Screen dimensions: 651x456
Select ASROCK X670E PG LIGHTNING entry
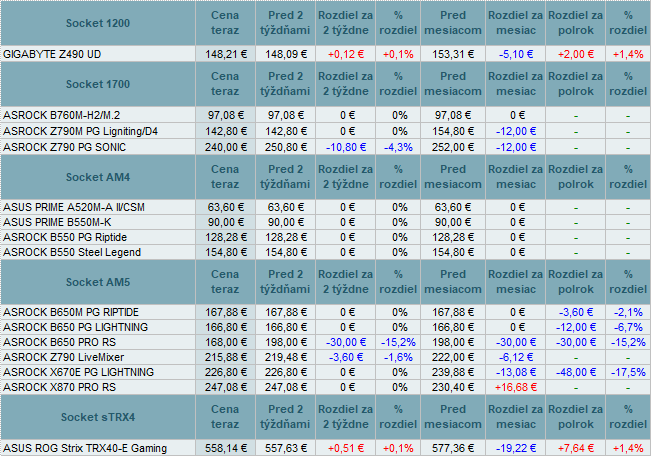(78, 372)
